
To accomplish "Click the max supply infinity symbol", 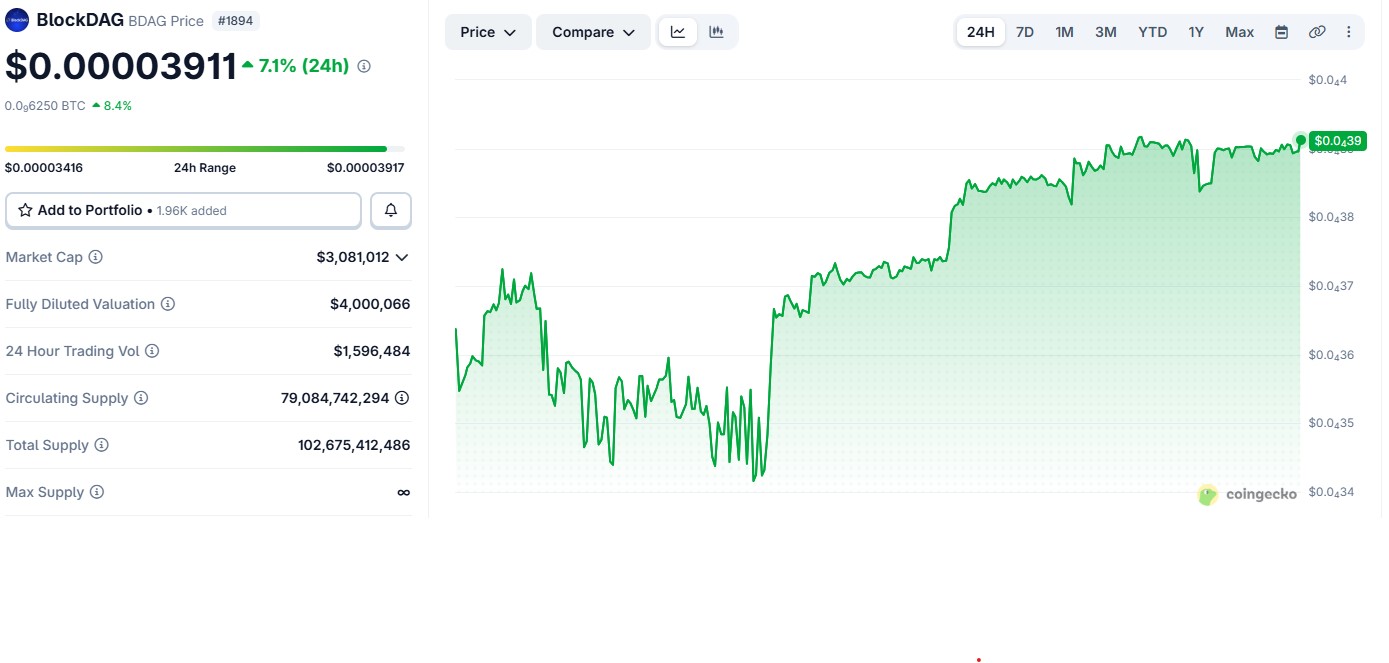I will 404,492.
